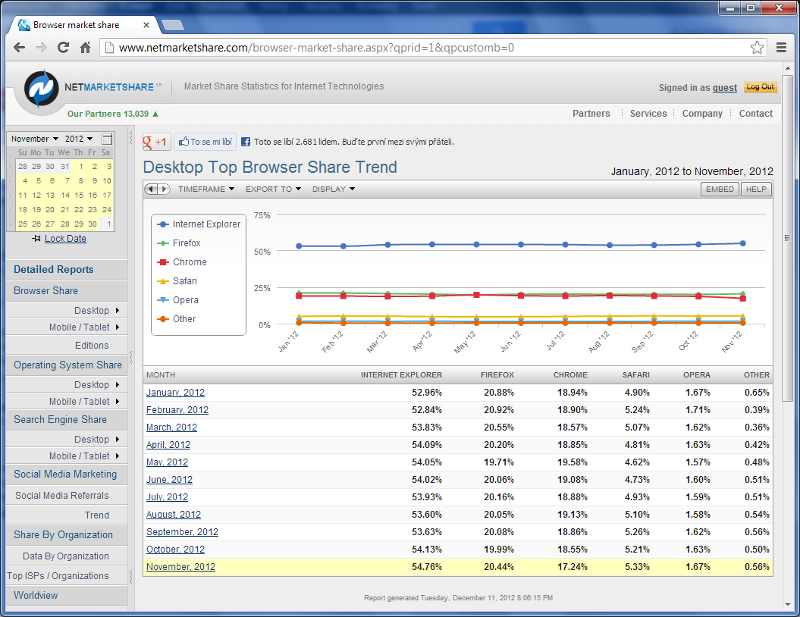Open the calendar grid icon
Viewport: 800px width, 617px height.
[107, 139]
